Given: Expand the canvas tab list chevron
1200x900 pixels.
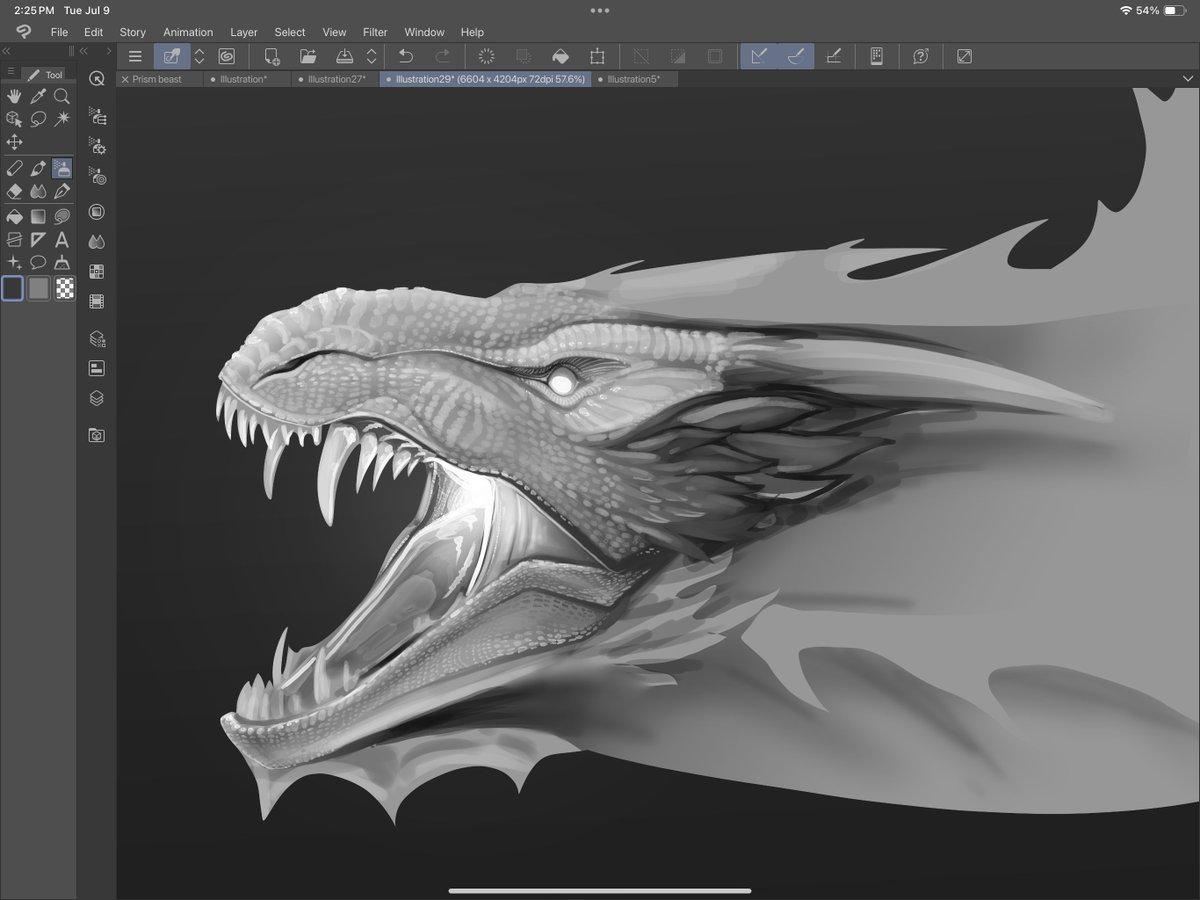Looking at the screenshot, I should tap(1187, 79).
